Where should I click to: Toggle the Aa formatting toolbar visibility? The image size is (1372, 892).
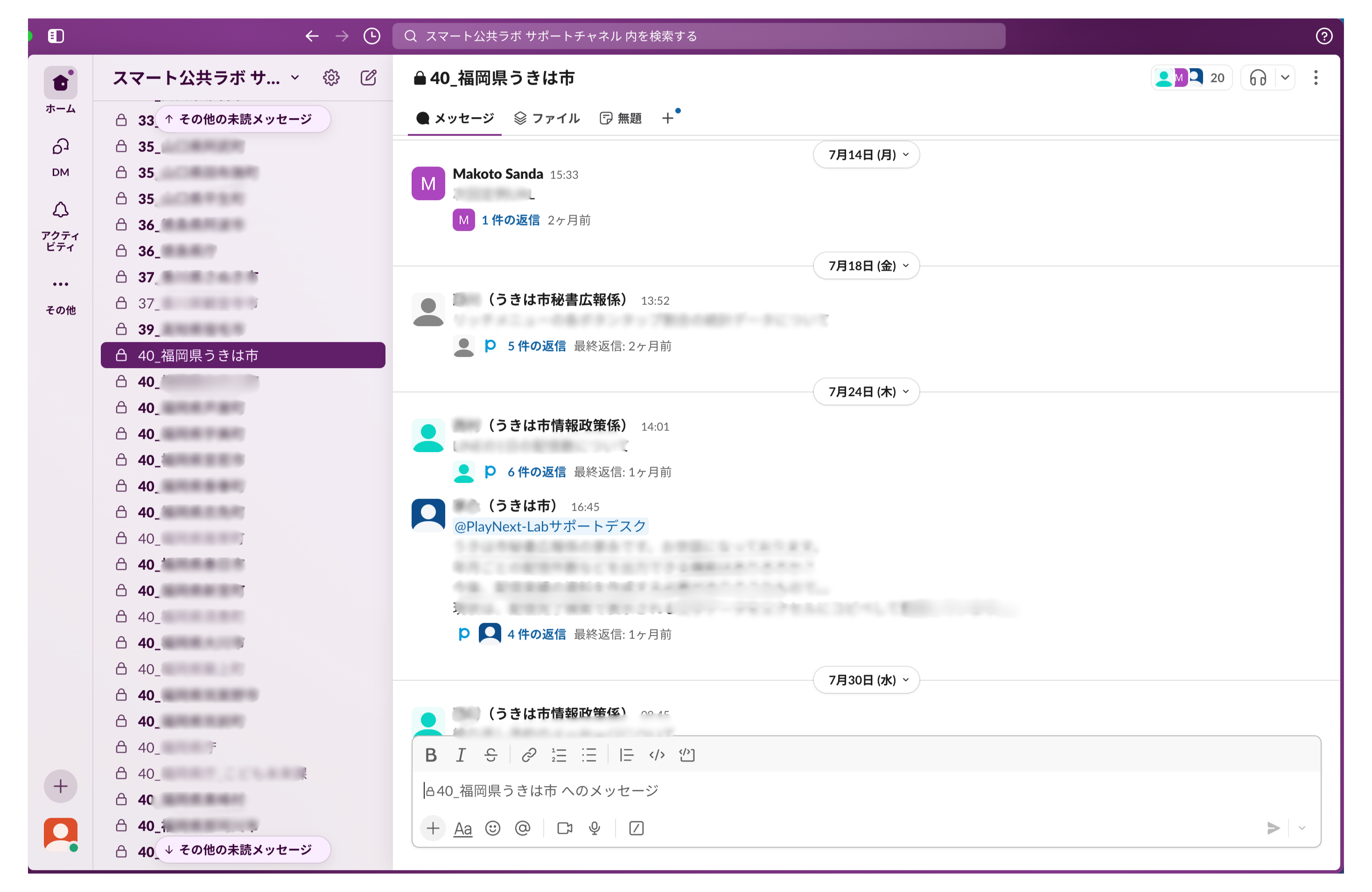[462, 828]
